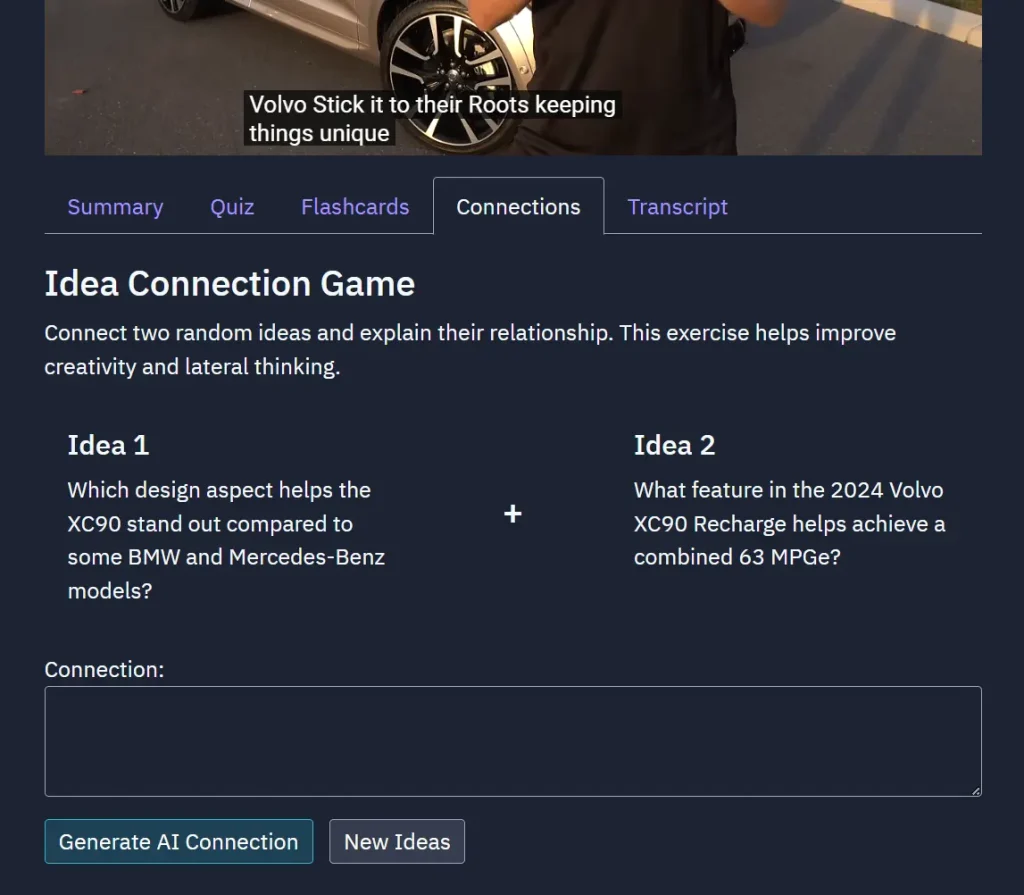This screenshot has width=1024, height=895.
Task: Click the Generate AI Connection button
Action: click(178, 841)
